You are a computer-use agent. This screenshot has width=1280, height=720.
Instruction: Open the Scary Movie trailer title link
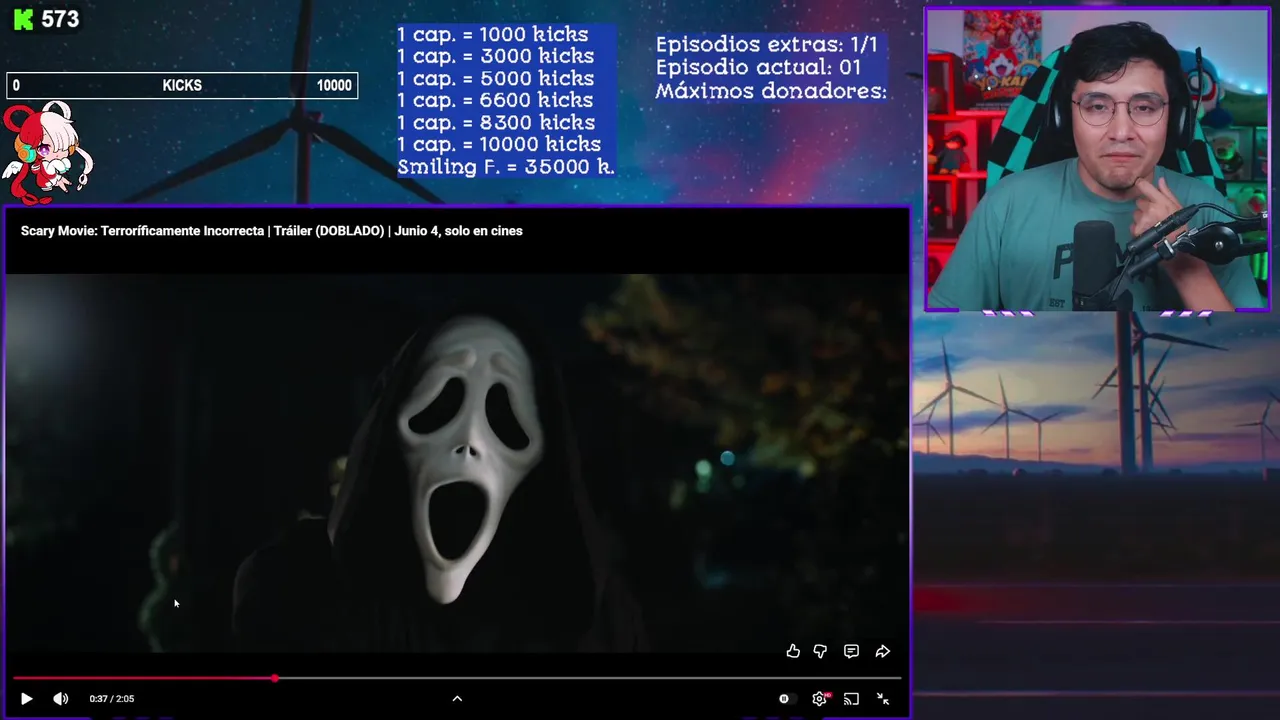[272, 231]
